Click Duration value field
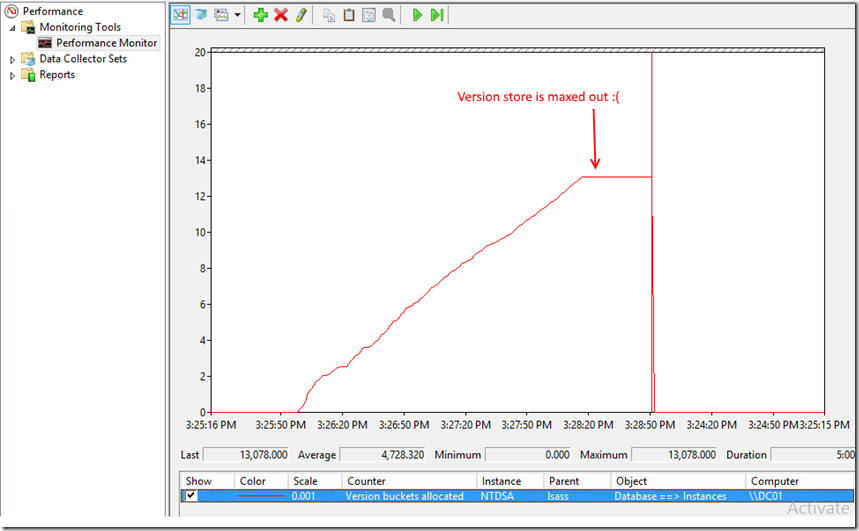Image resolution: width=859 pixels, height=531 pixels. [813, 455]
